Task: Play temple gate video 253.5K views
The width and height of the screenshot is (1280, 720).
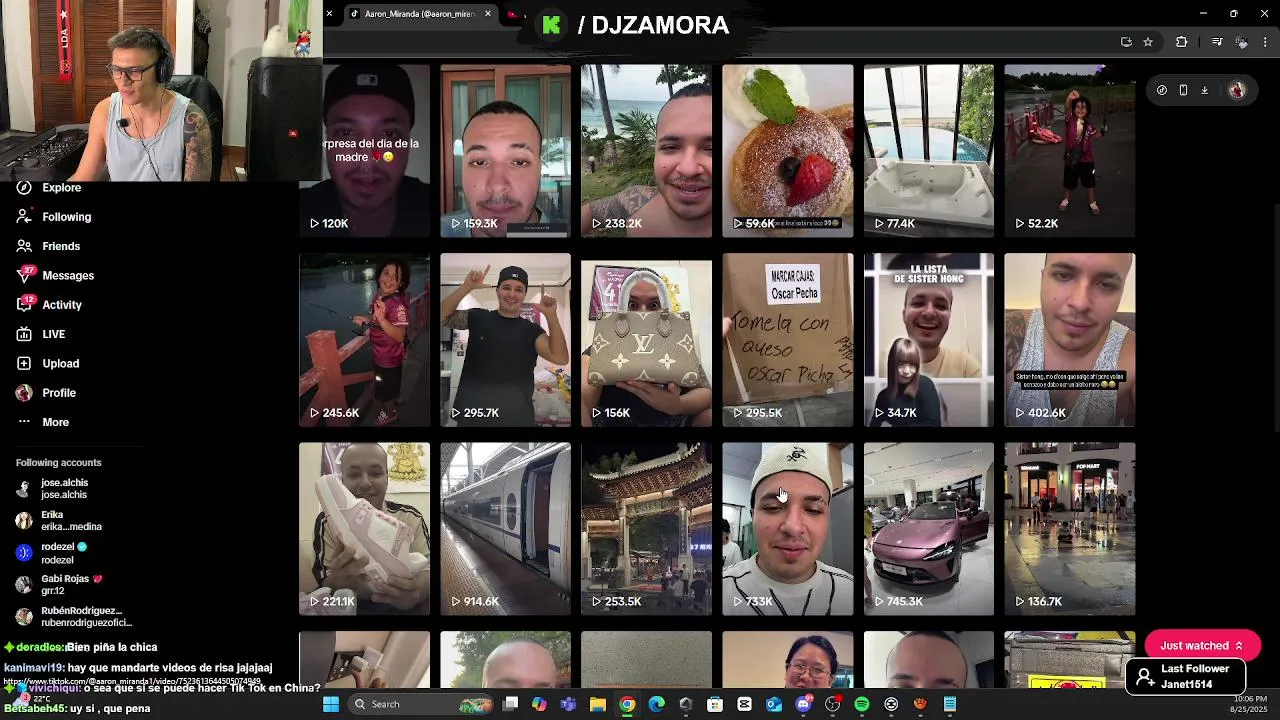Action: [x=646, y=529]
